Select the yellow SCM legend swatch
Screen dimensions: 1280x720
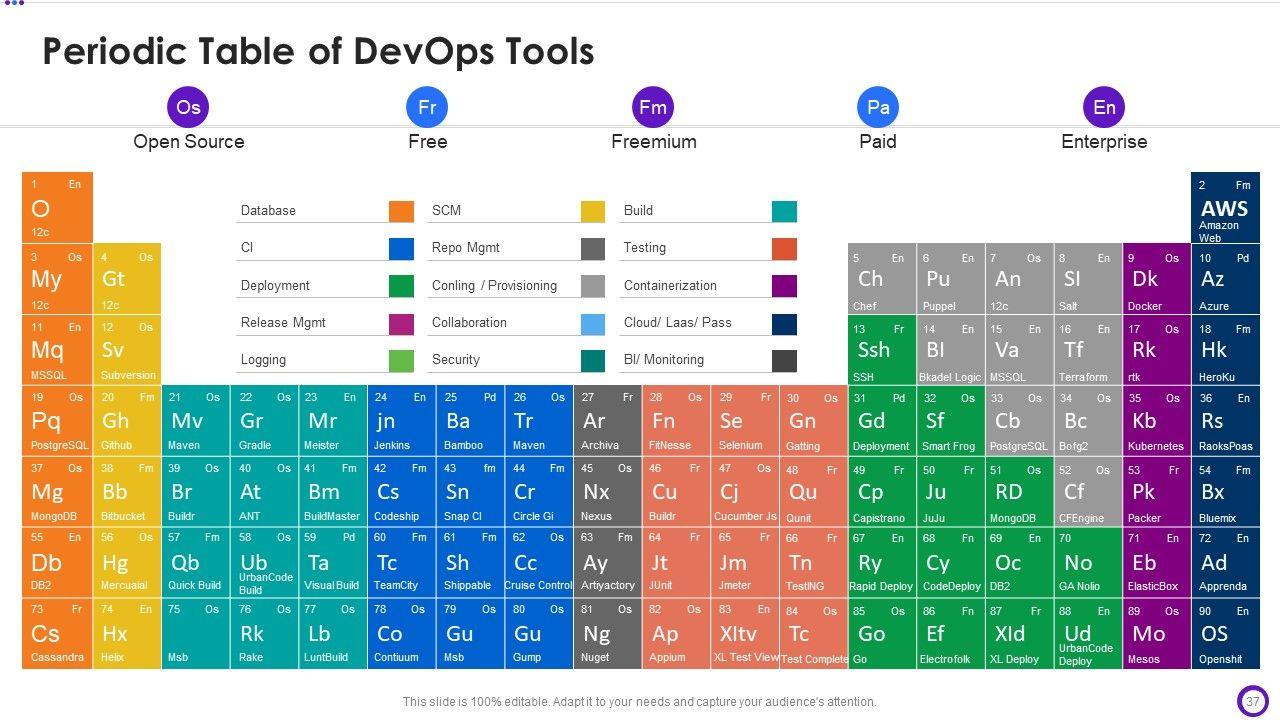coord(593,211)
